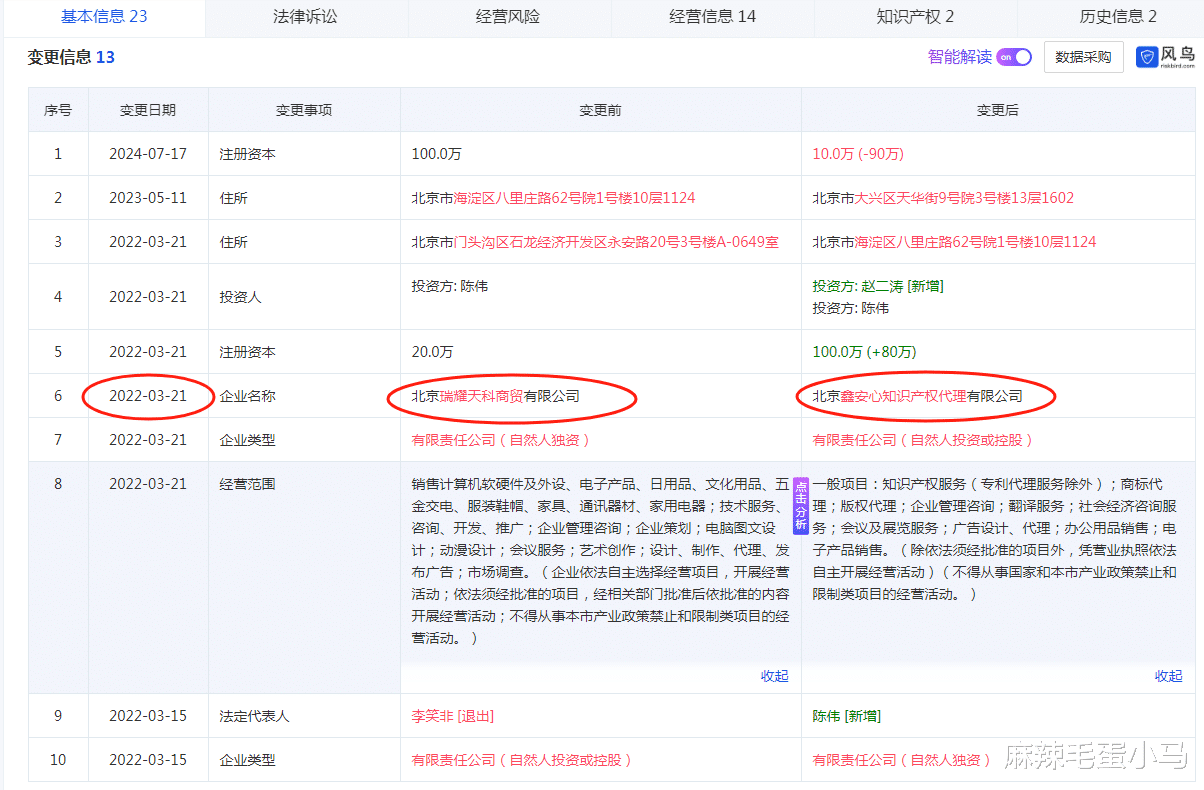Click 智能解读 label text
Viewport: 1204px width, 790px height.
click(960, 57)
